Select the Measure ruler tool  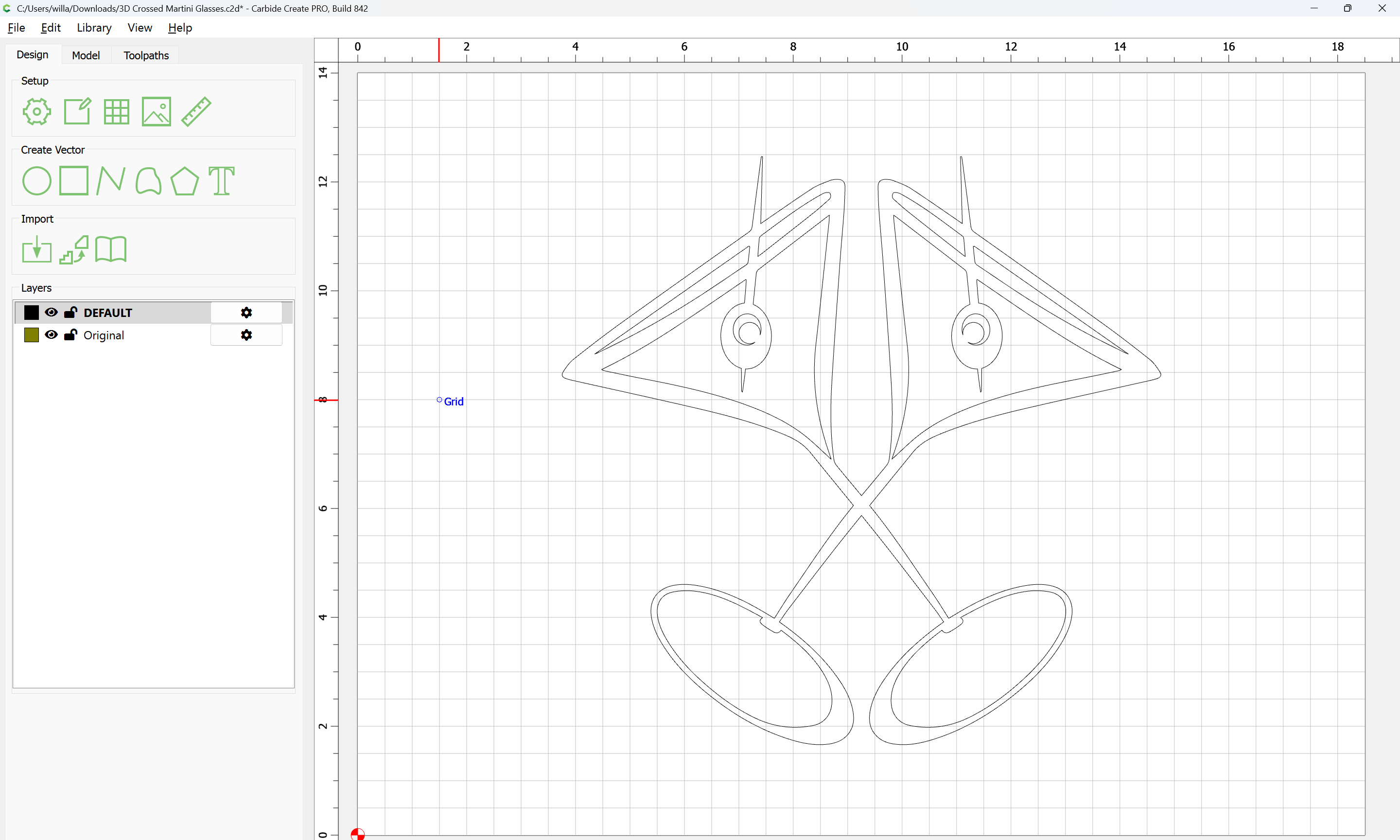point(196,111)
